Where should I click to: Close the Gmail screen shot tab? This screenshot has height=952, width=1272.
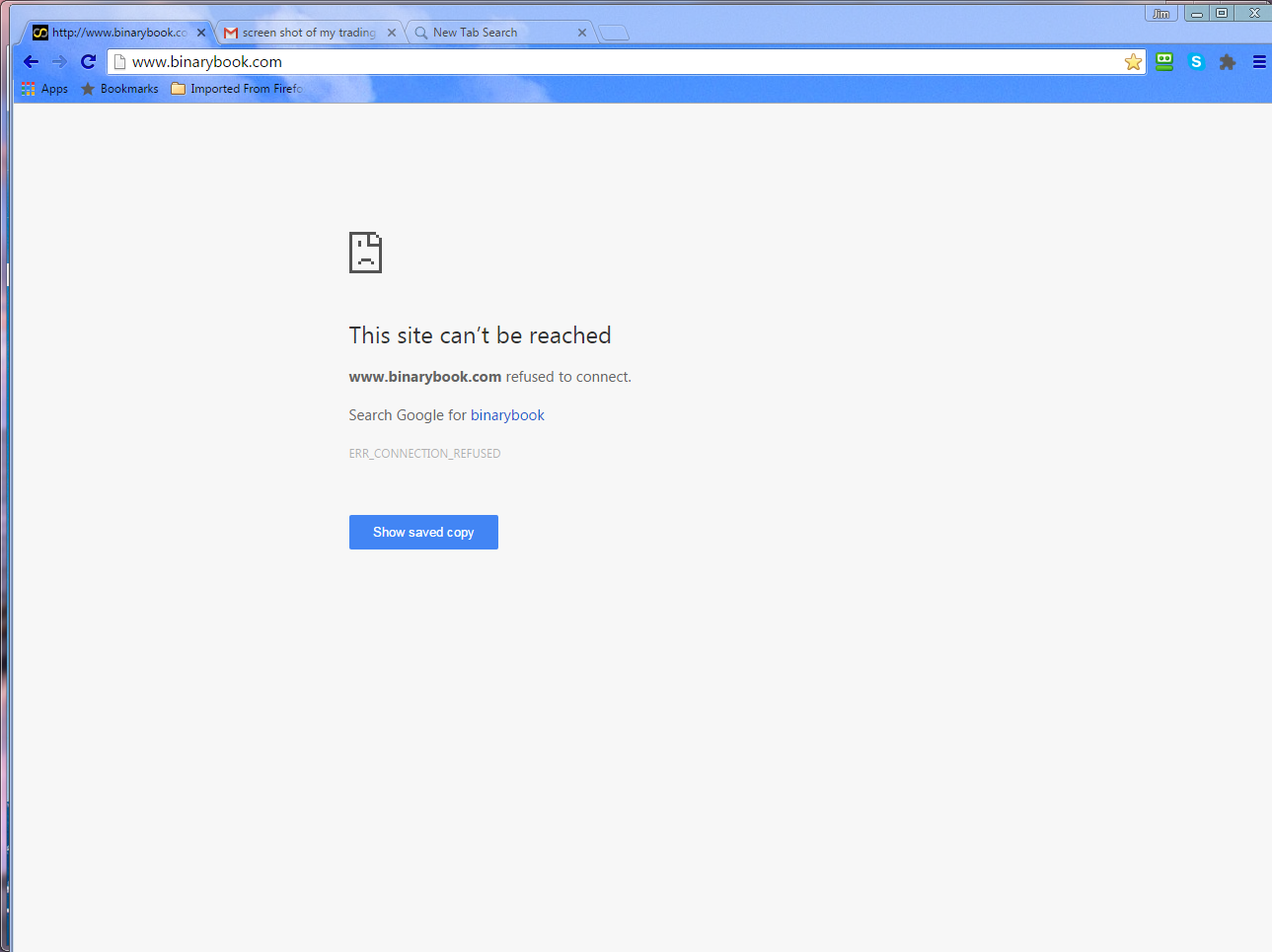[392, 33]
